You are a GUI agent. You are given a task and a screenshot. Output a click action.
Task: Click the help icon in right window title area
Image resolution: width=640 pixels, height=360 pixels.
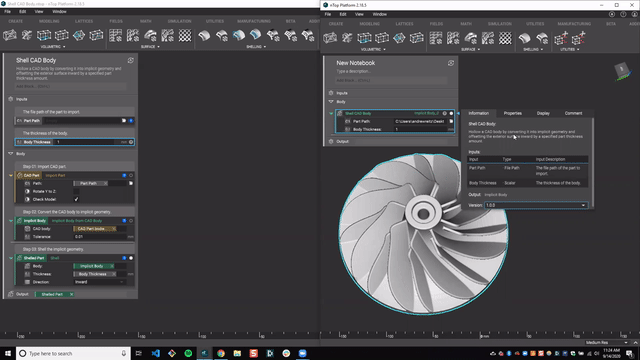tap(623, 14)
